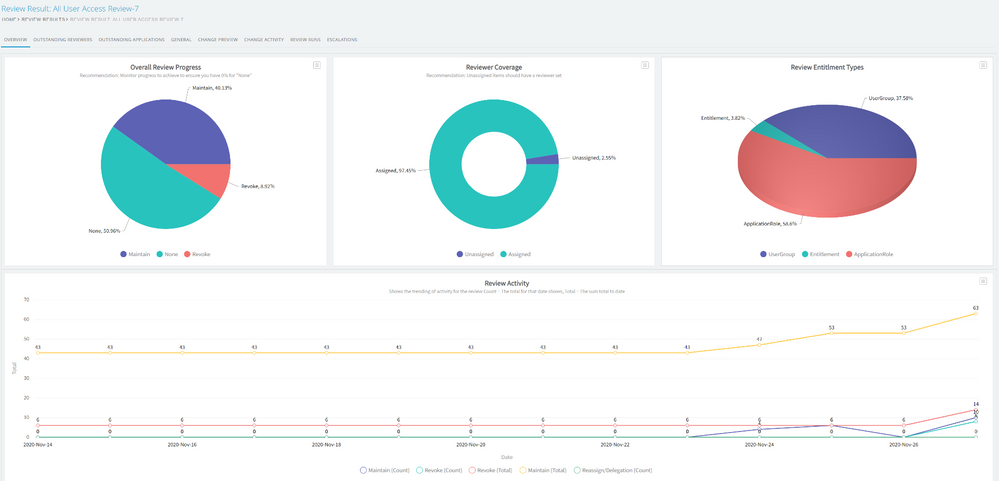Click Home breadcrumb link
999x481 pixels.
pyautogui.click(x=8, y=19)
